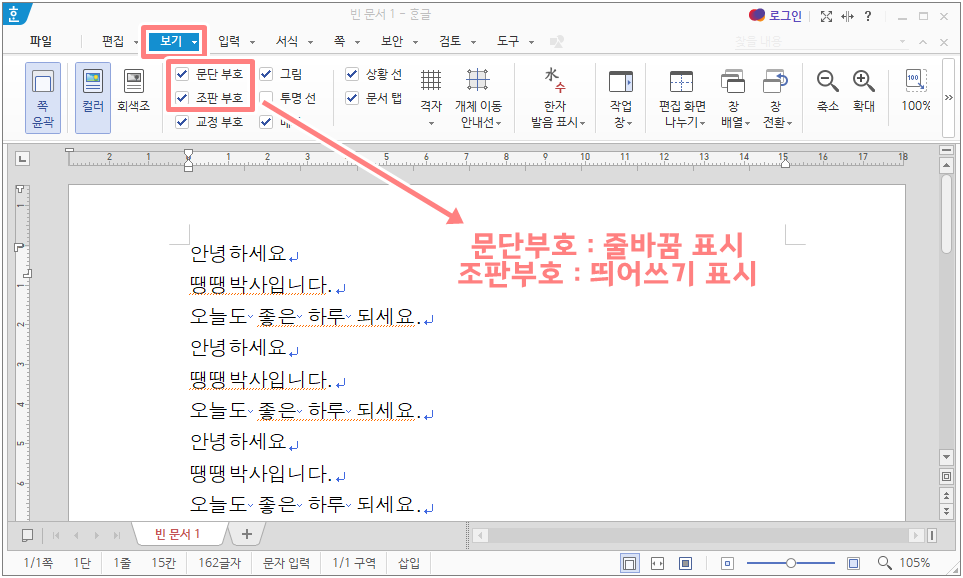Select the 쪽 윤곽 page outline view icon
The image size is (963, 578).
(42, 96)
